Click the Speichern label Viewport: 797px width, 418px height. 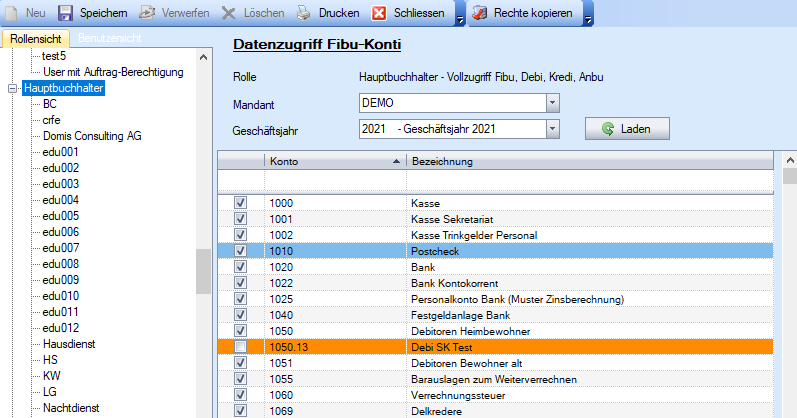[x=103, y=13]
